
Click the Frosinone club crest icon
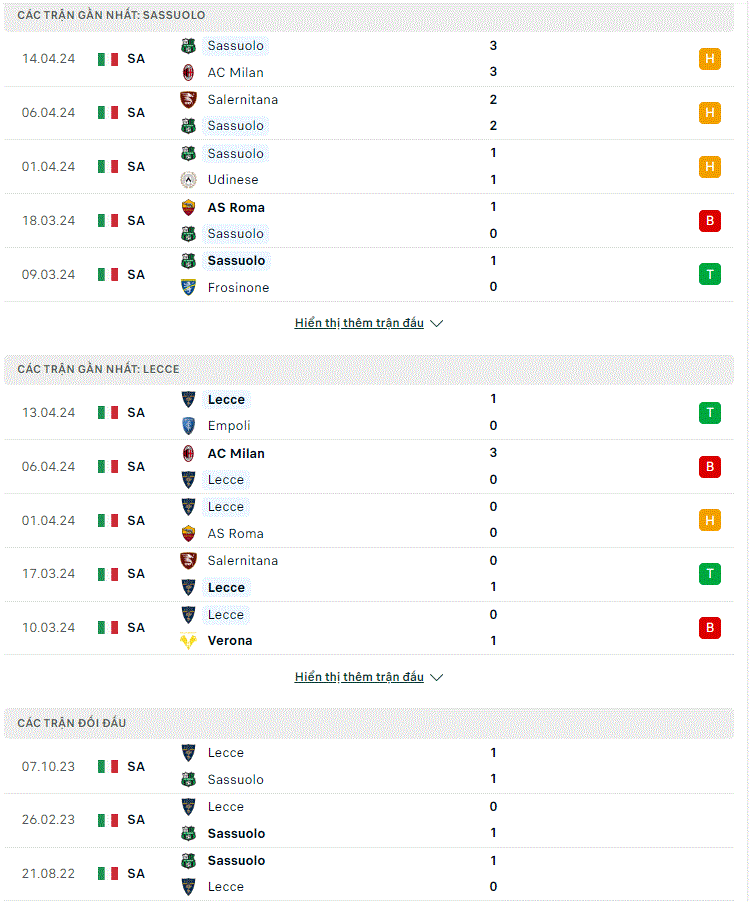click(188, 287)
